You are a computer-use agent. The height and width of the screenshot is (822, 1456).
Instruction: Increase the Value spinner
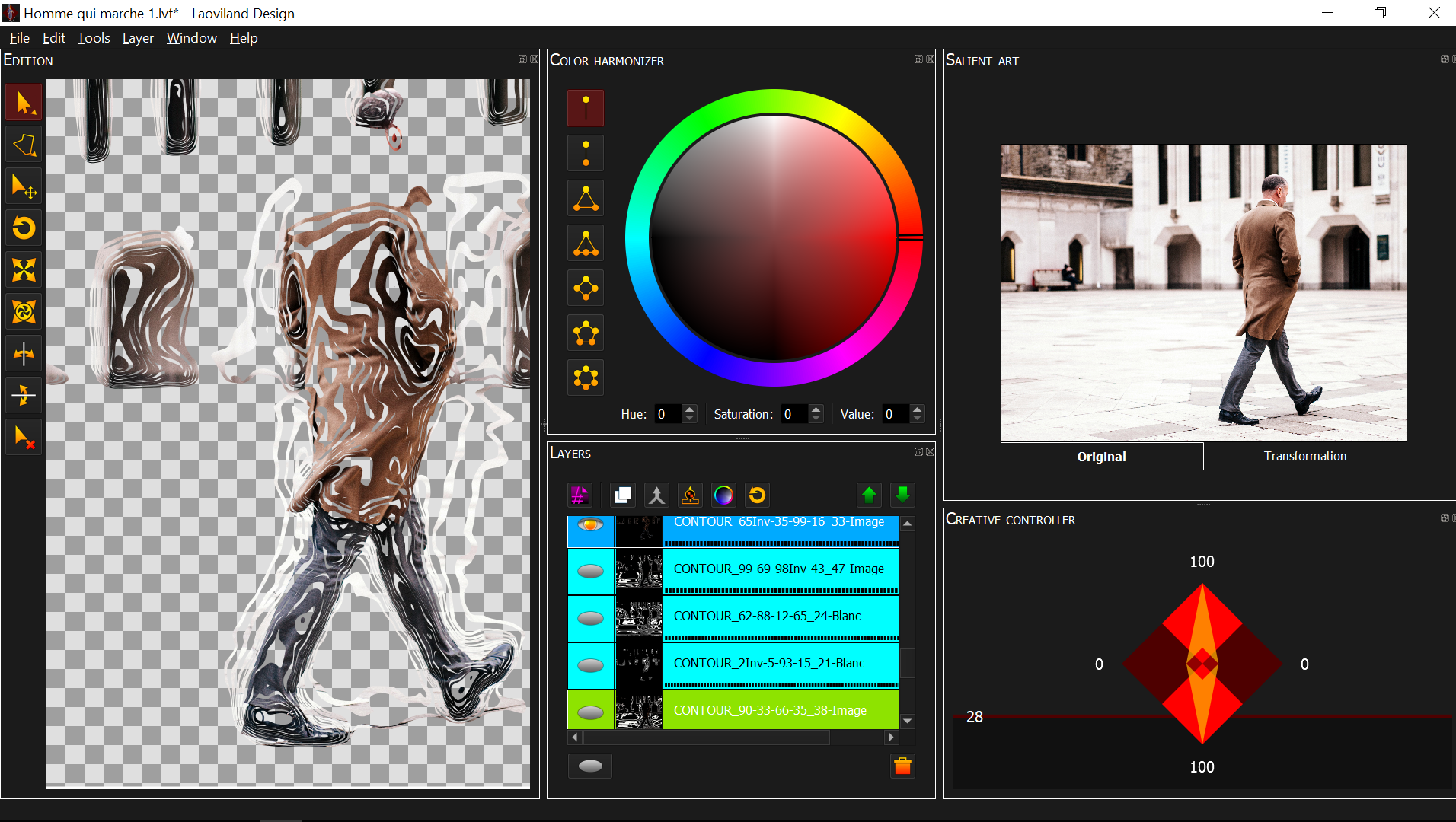918,409
